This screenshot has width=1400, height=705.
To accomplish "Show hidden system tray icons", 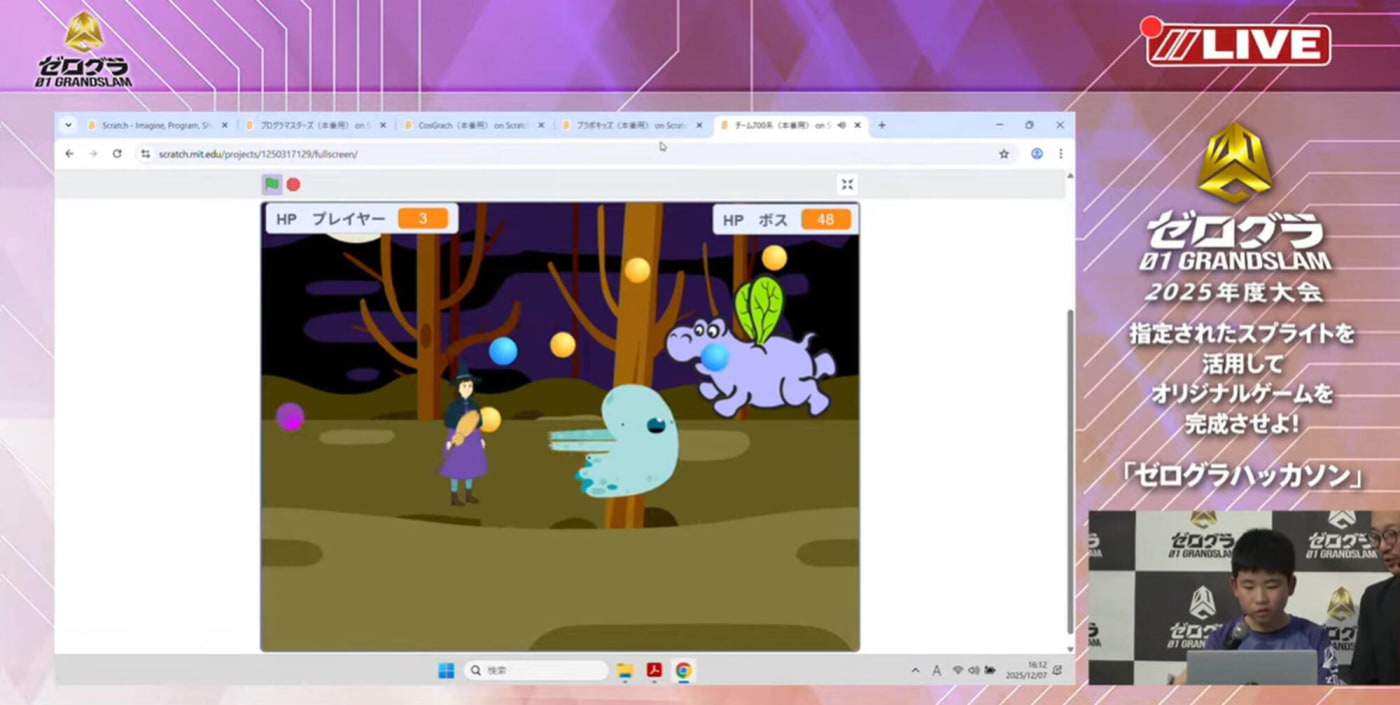I will pos(915,671).
